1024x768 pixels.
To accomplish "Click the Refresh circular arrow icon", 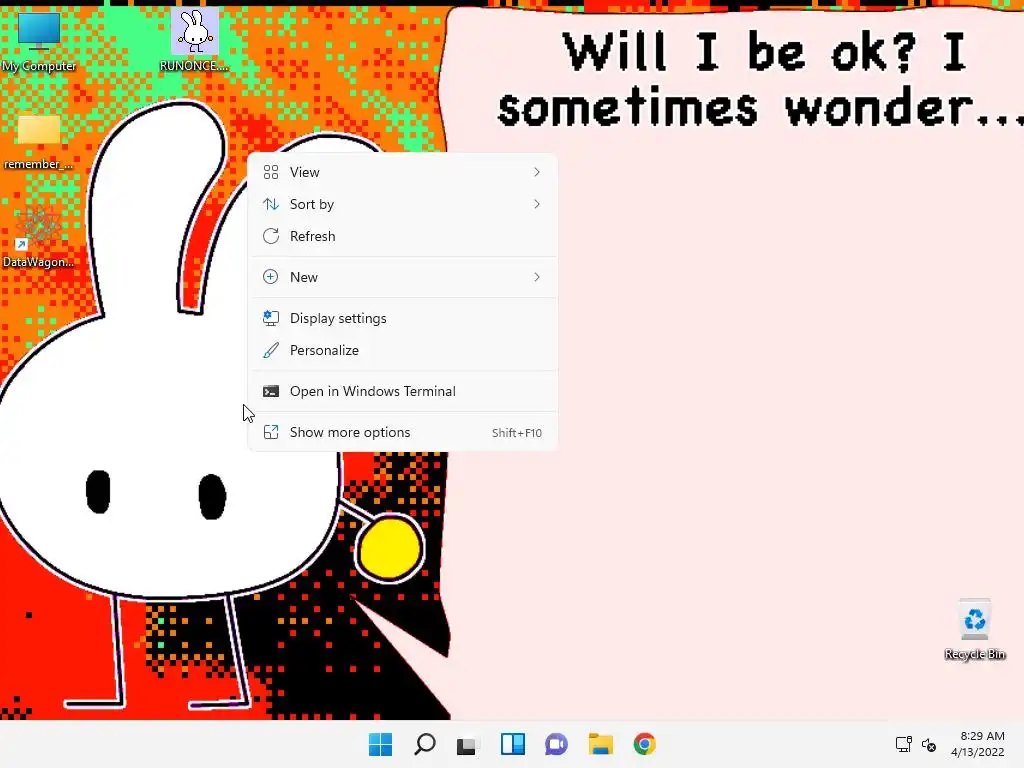I will (271, 236).
